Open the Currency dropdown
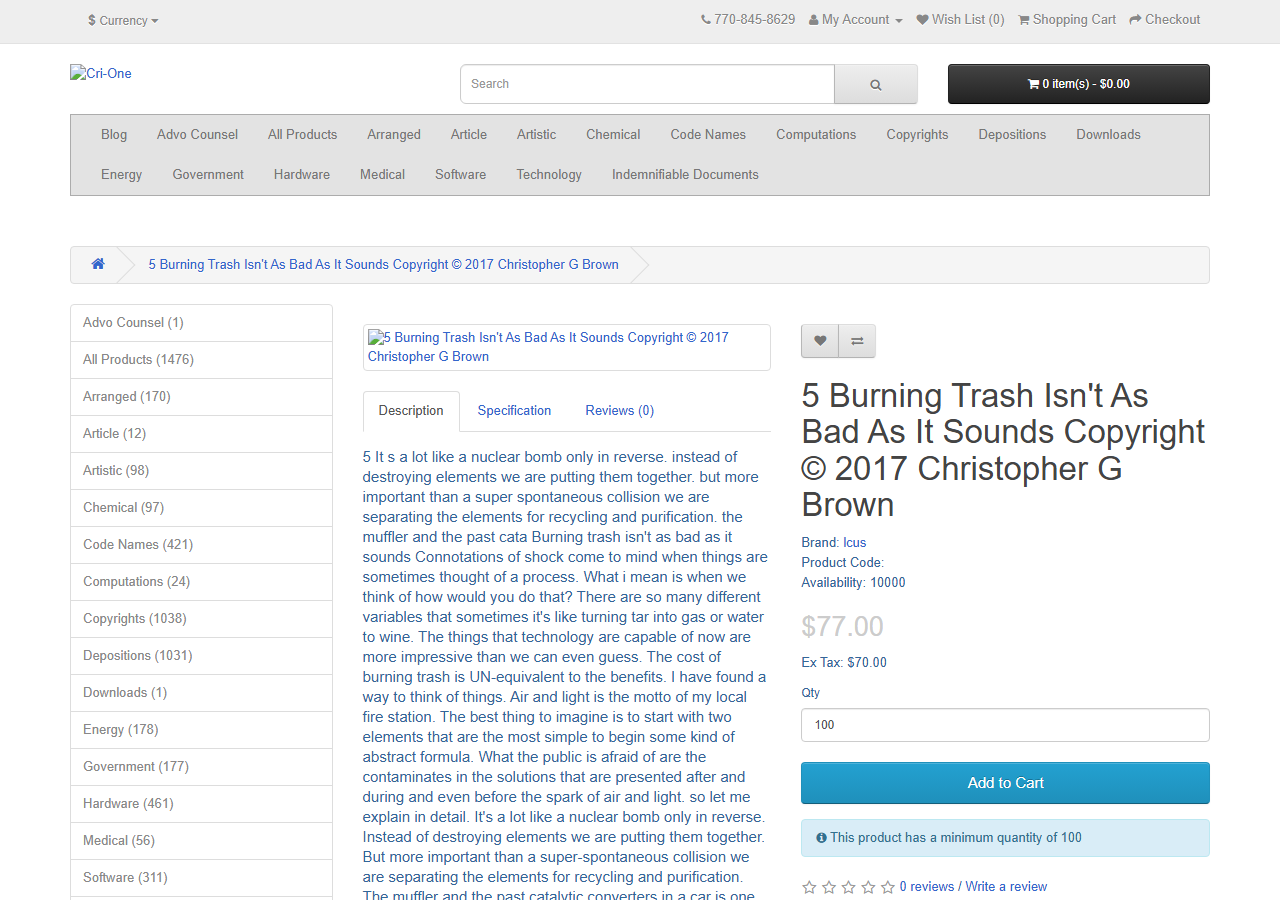The width and height of the screenshot is (1280, 900). [x=123, y=20]
